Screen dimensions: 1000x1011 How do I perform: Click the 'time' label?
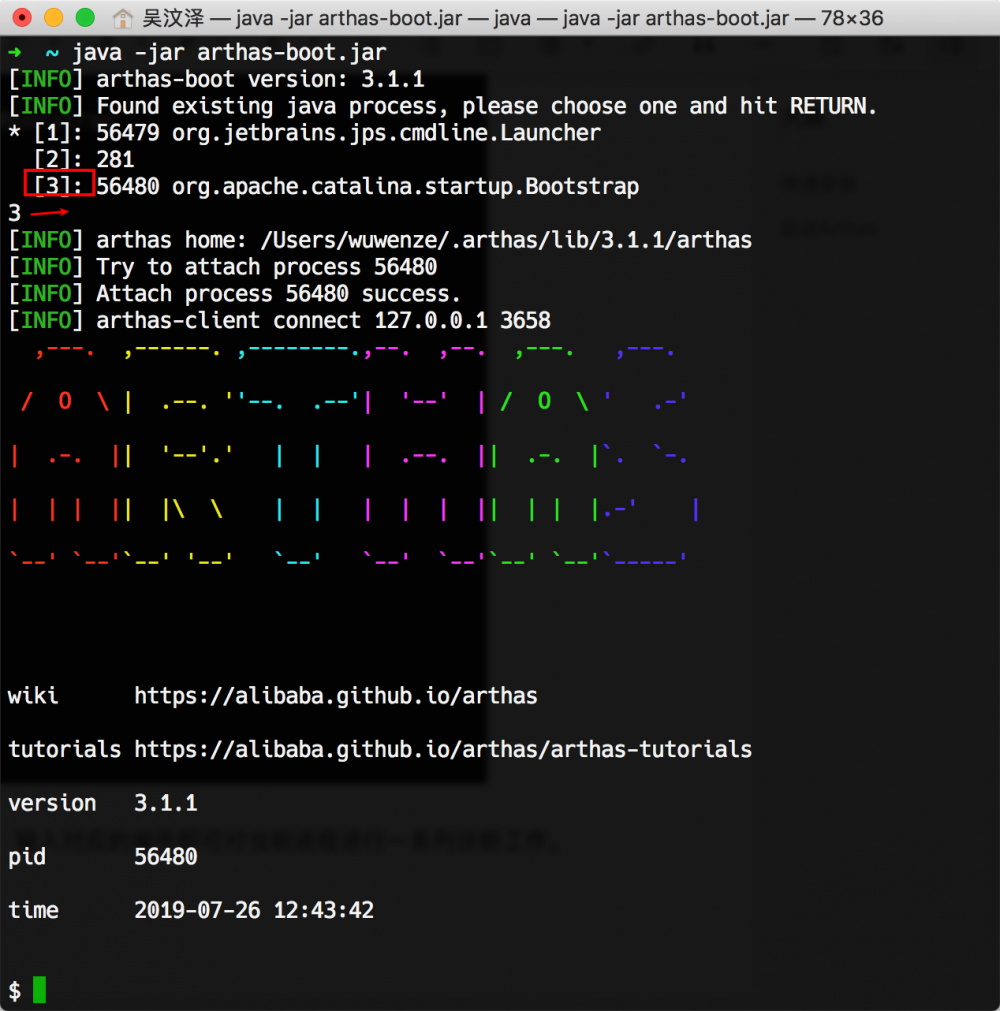[34, 910]
